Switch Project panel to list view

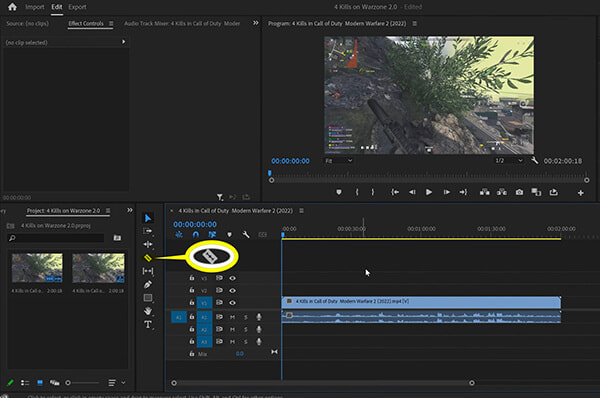25,383
